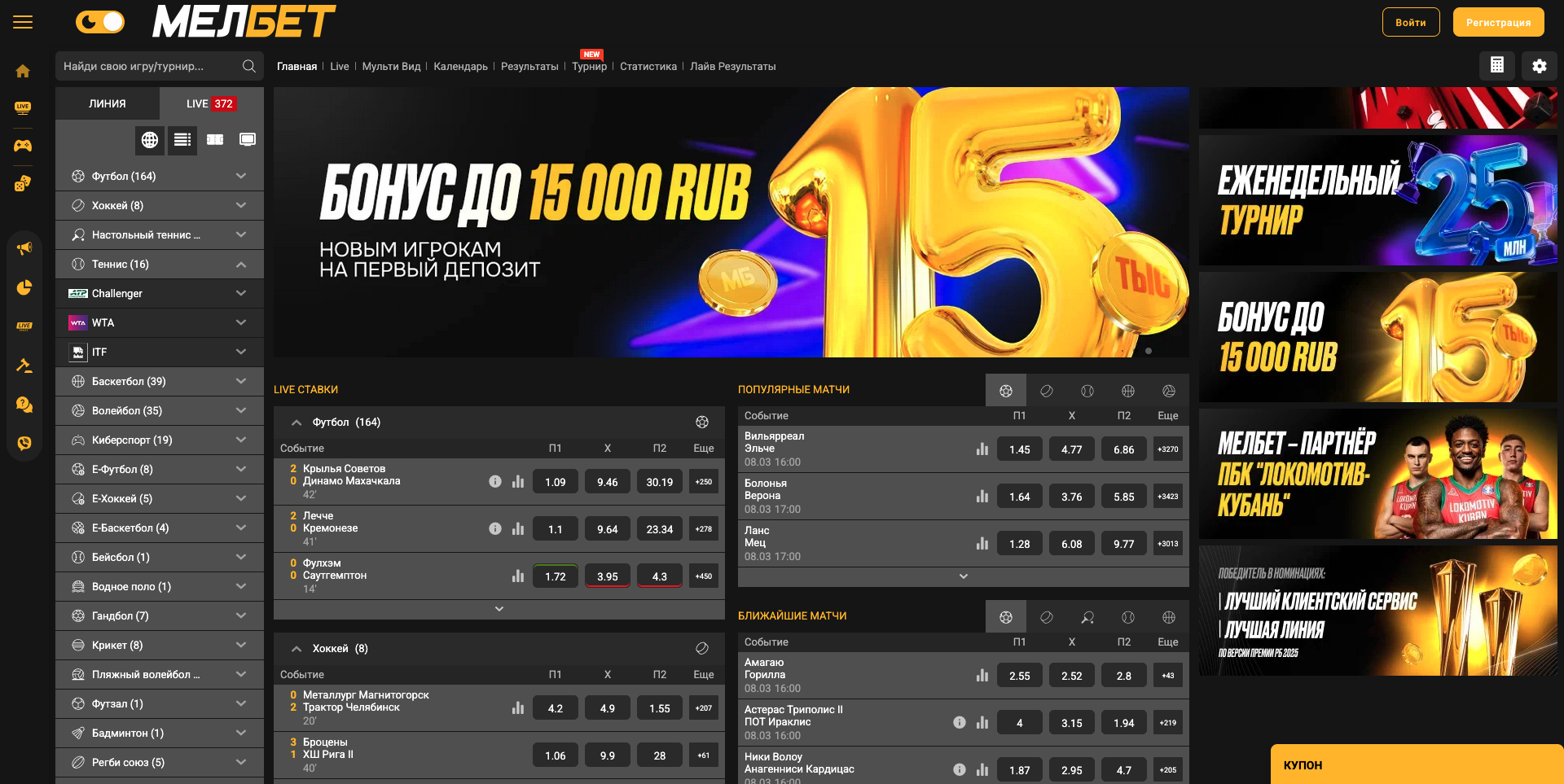Show info for Крылья Советов match
Viewport: 1564px width, 784px height.
pos(494,482)
